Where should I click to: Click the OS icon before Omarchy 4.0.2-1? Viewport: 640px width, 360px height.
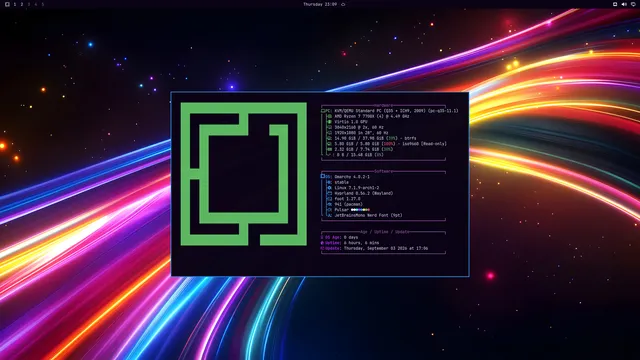[323, 177]
